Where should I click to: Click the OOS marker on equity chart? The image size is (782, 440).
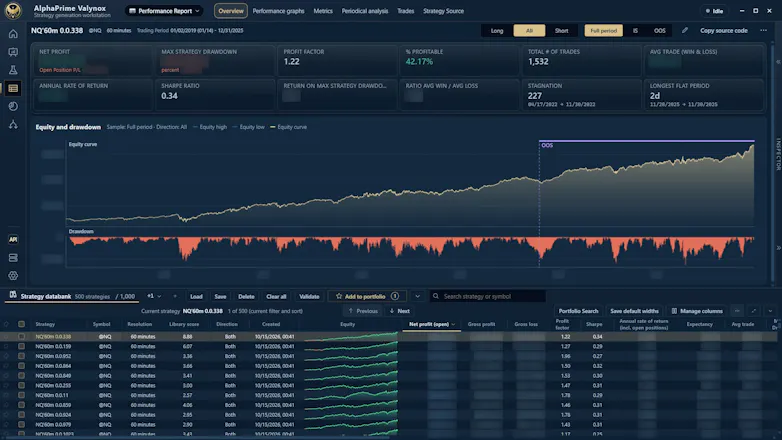click(x=547, y=145)
